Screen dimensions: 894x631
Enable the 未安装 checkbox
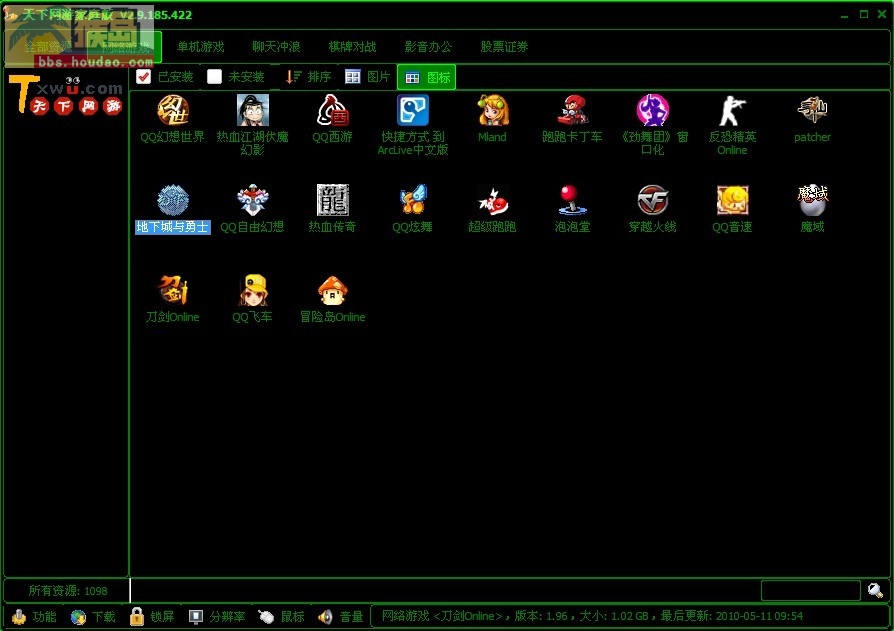(x=214, y=77)
